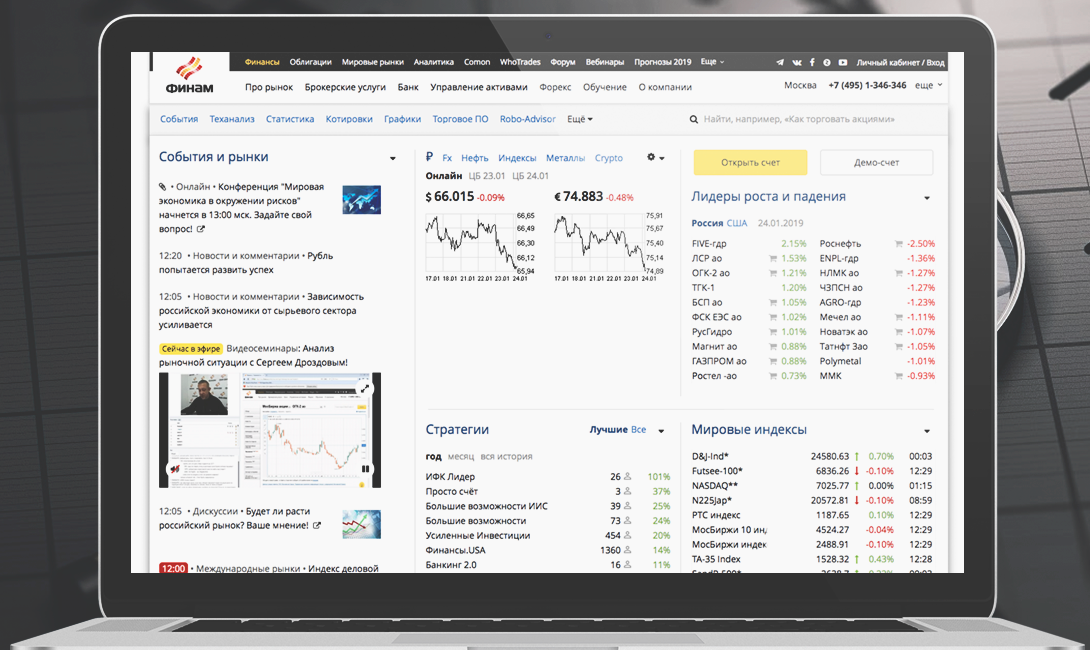Screen dimensions: 1090x650
Task: Open the Facebook social icon
Action: click(x=812, y=63)
